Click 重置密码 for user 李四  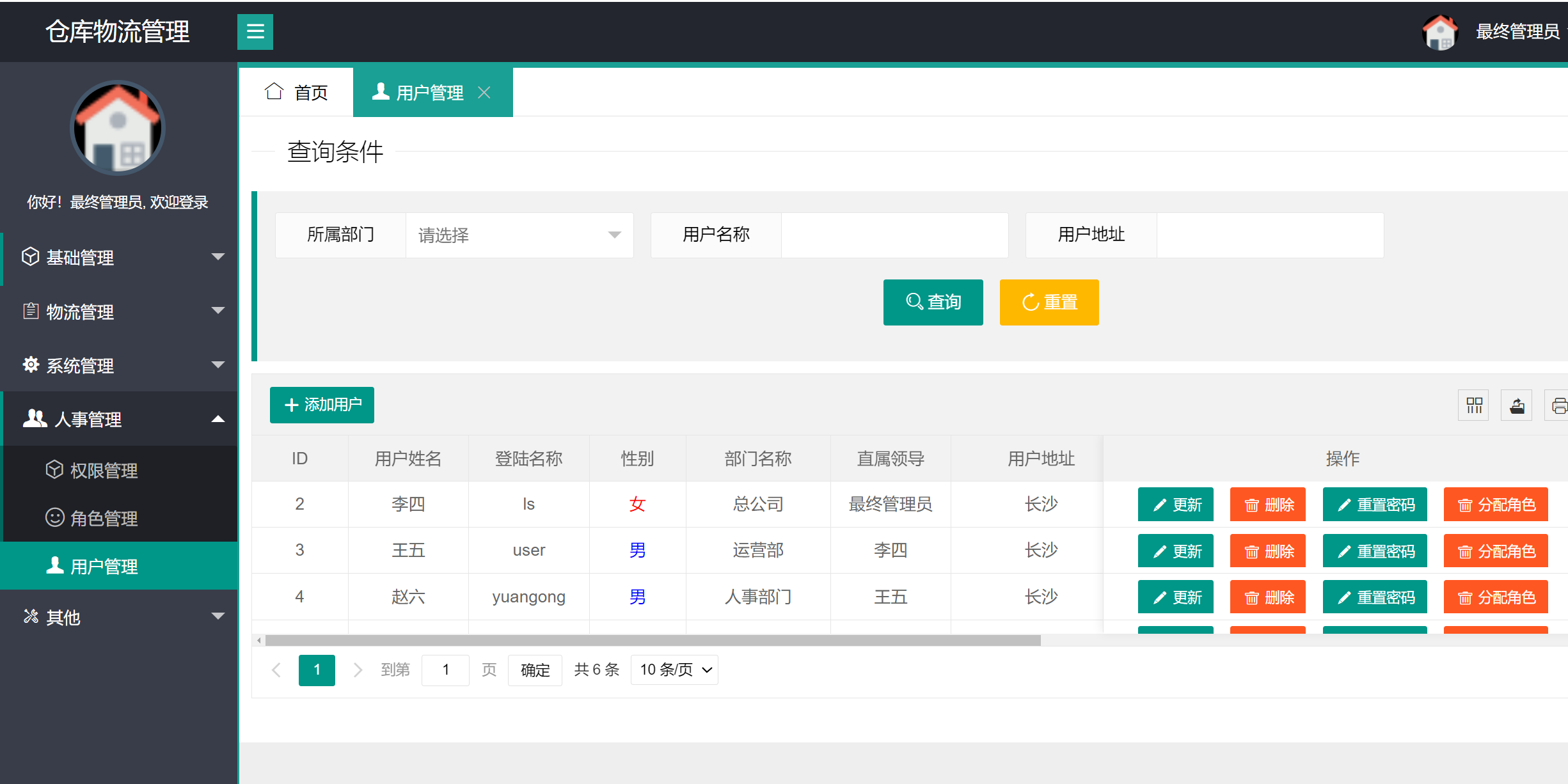pyautogui.click(x=1375, y=505)
